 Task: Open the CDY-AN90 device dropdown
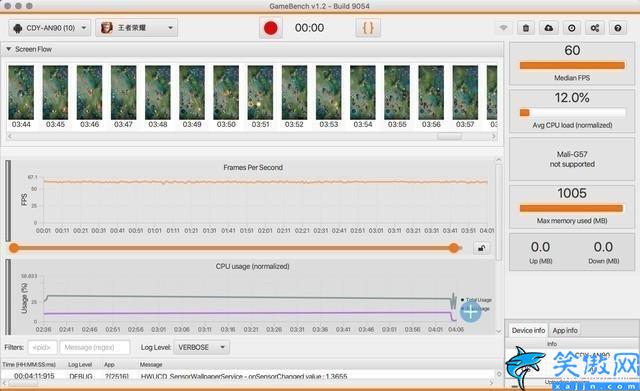pyautogui.click(x=49, y=28)
